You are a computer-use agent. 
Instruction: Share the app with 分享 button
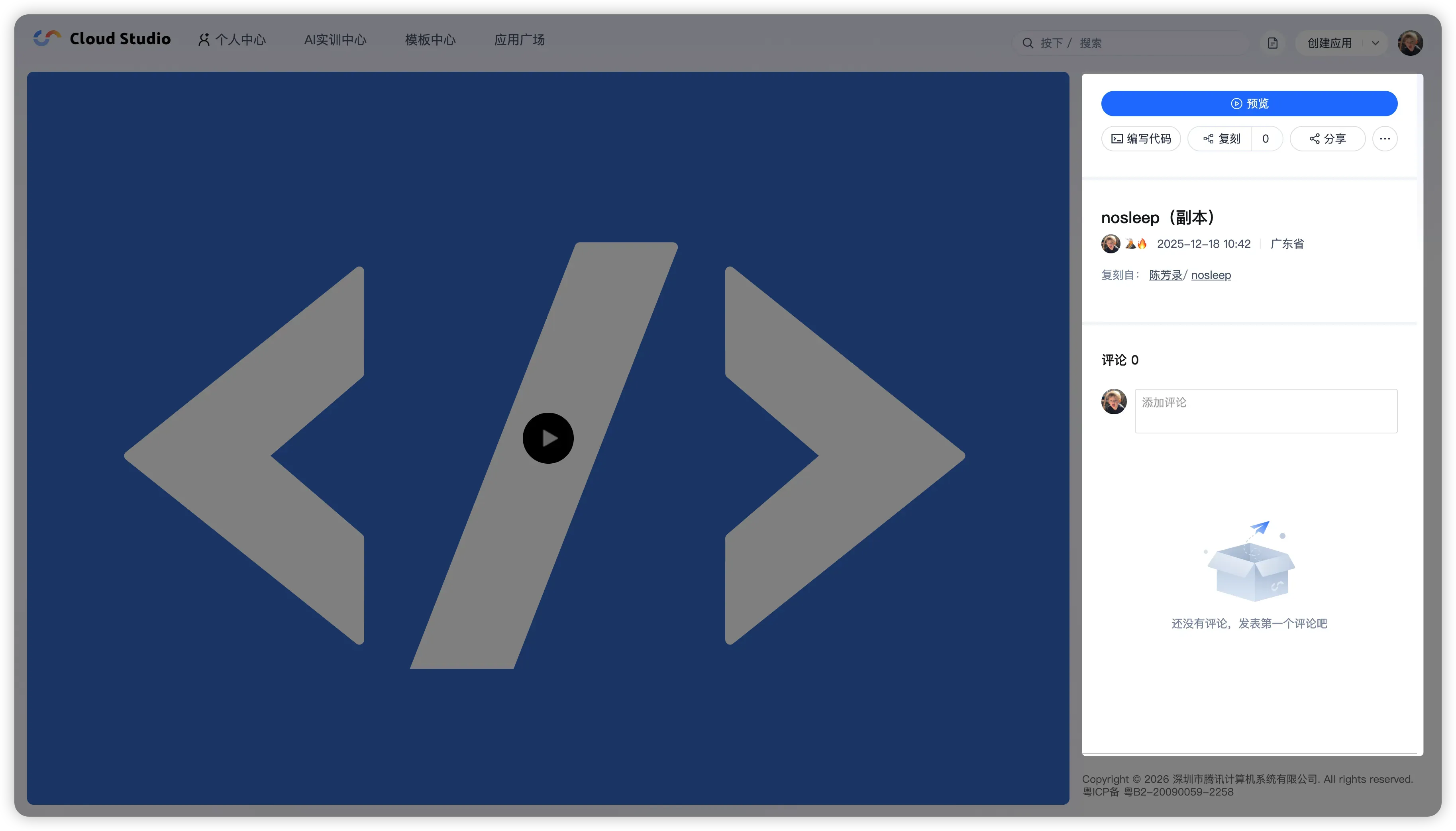[1328, 139]
